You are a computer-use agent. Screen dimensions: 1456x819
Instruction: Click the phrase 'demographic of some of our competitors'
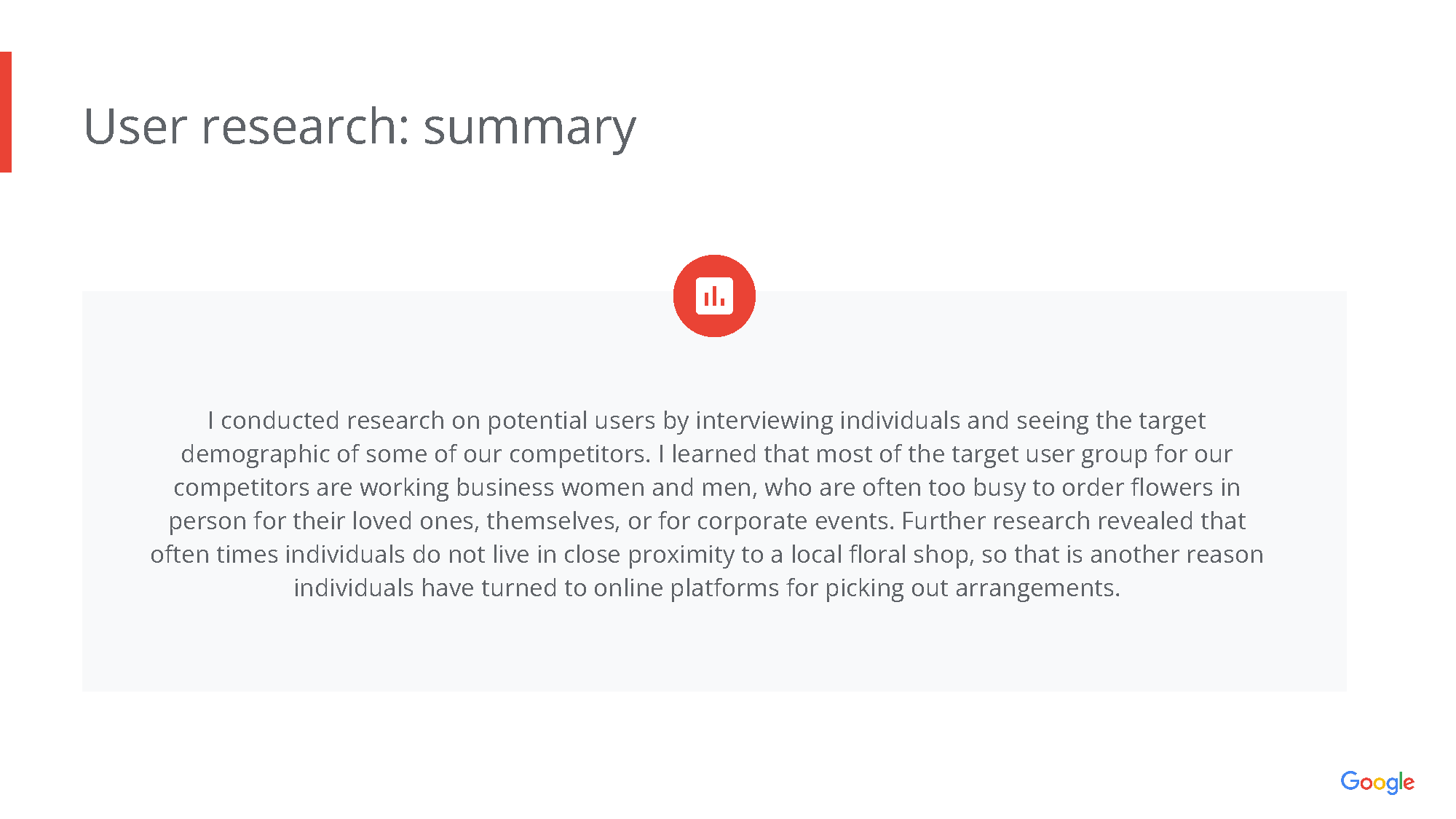coord(415,454)
